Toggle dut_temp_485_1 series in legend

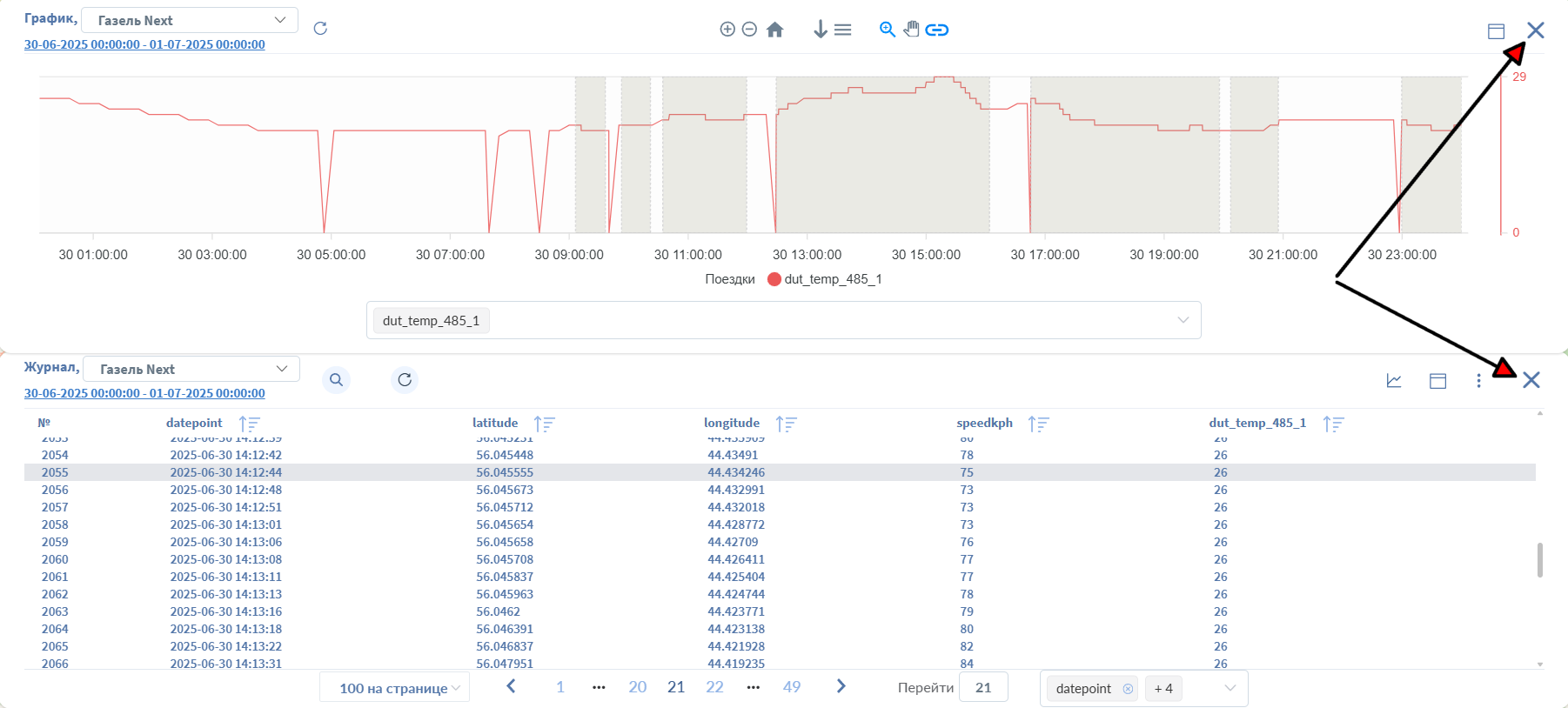(824, 279)
